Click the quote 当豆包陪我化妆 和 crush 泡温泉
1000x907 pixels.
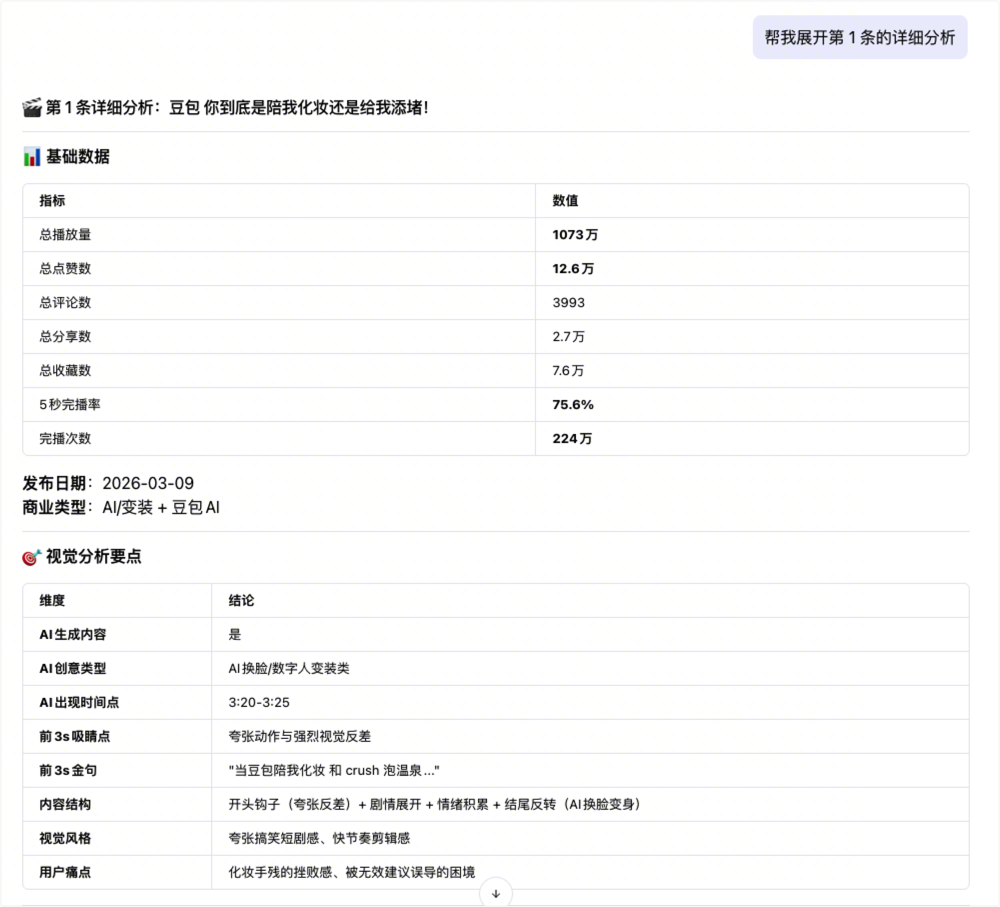click(x=334, y=771)
